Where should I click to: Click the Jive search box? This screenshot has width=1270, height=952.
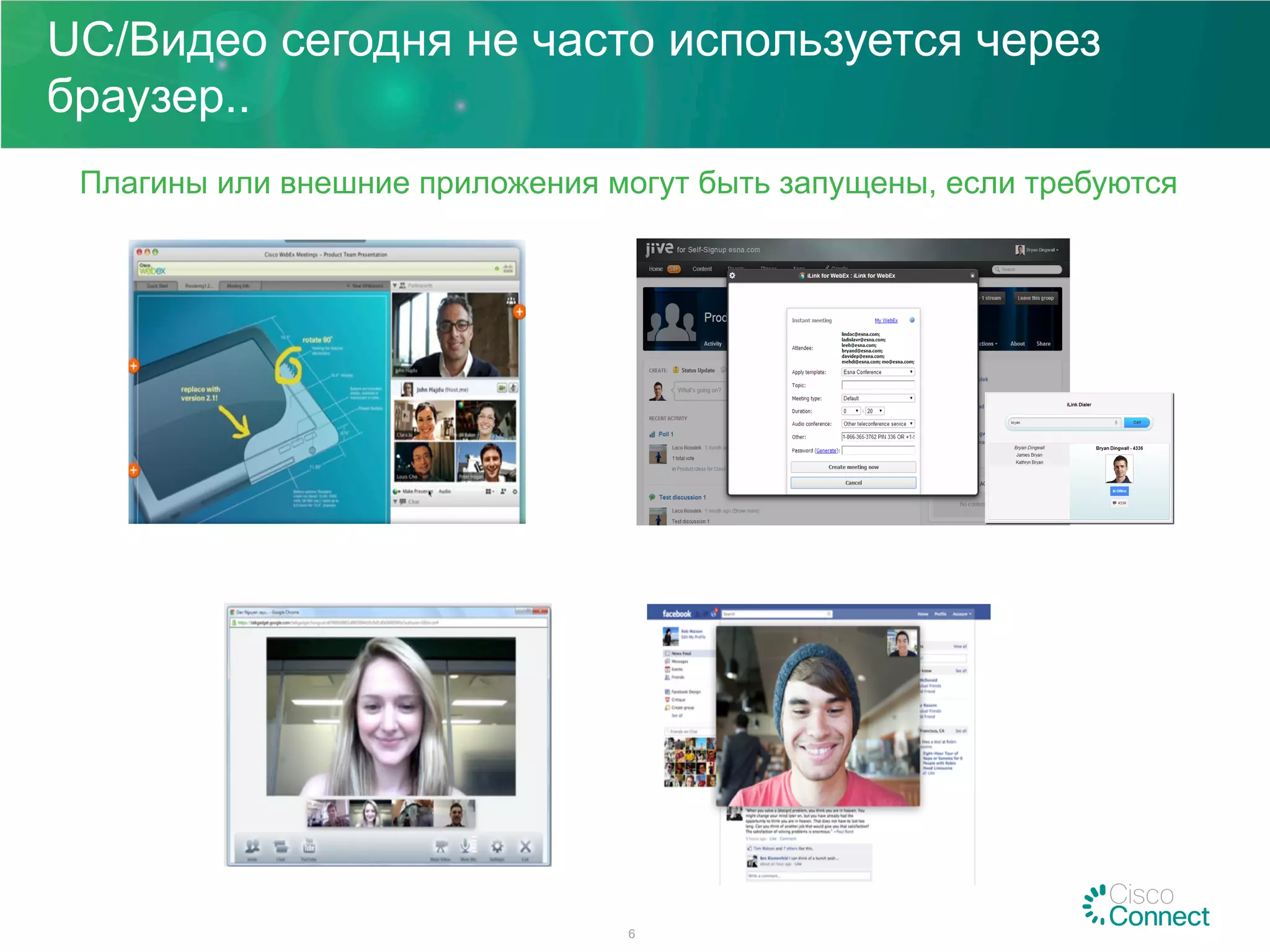[1027, 270]
